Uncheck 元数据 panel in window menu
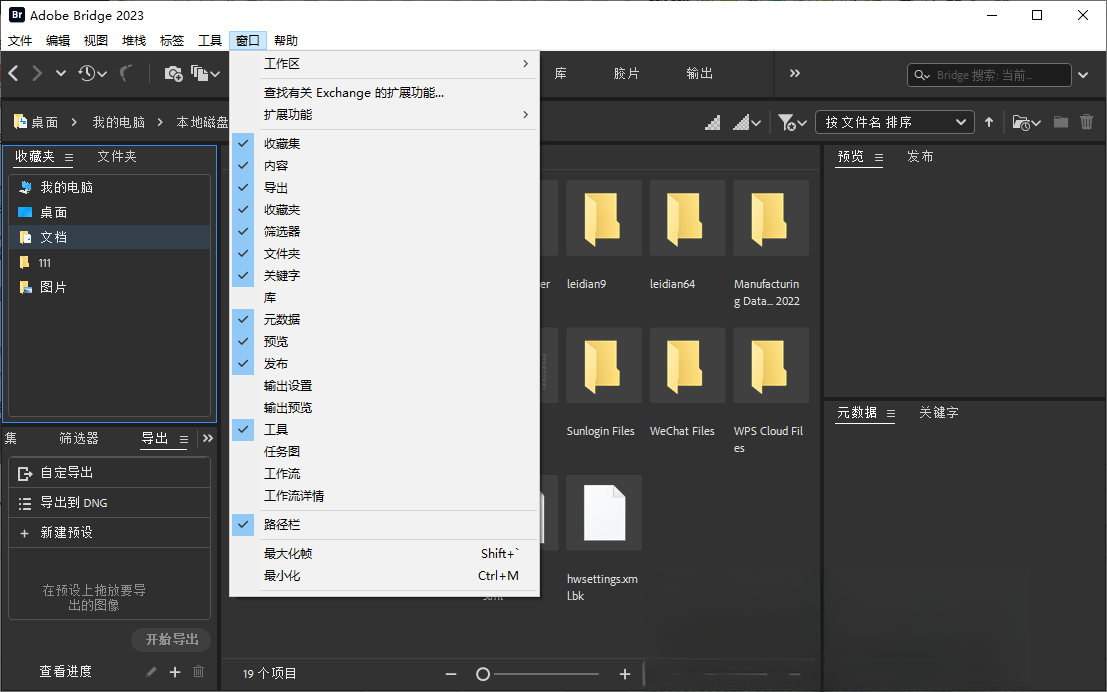 tap(385, 319)
